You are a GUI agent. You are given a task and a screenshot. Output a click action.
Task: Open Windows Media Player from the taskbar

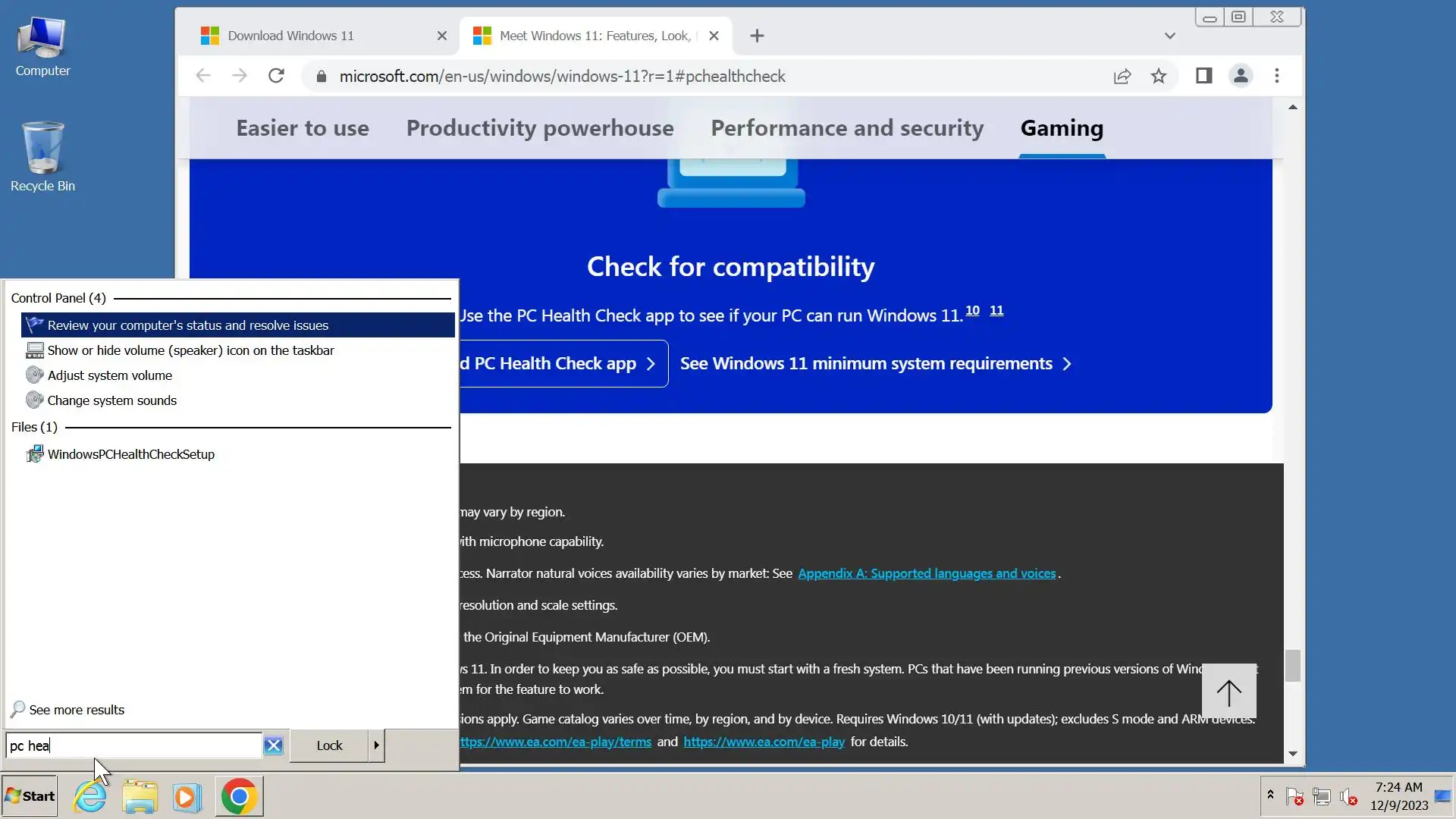point(187,796)
